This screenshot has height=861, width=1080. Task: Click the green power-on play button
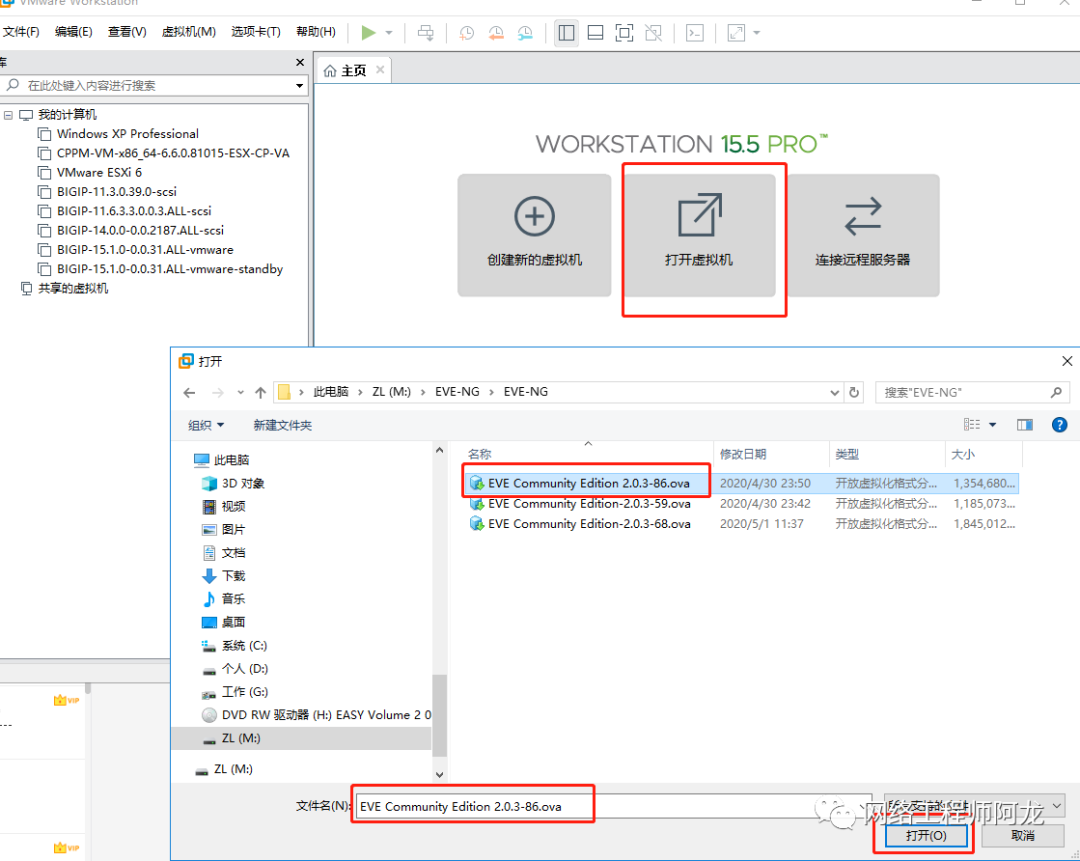point(368,32)
